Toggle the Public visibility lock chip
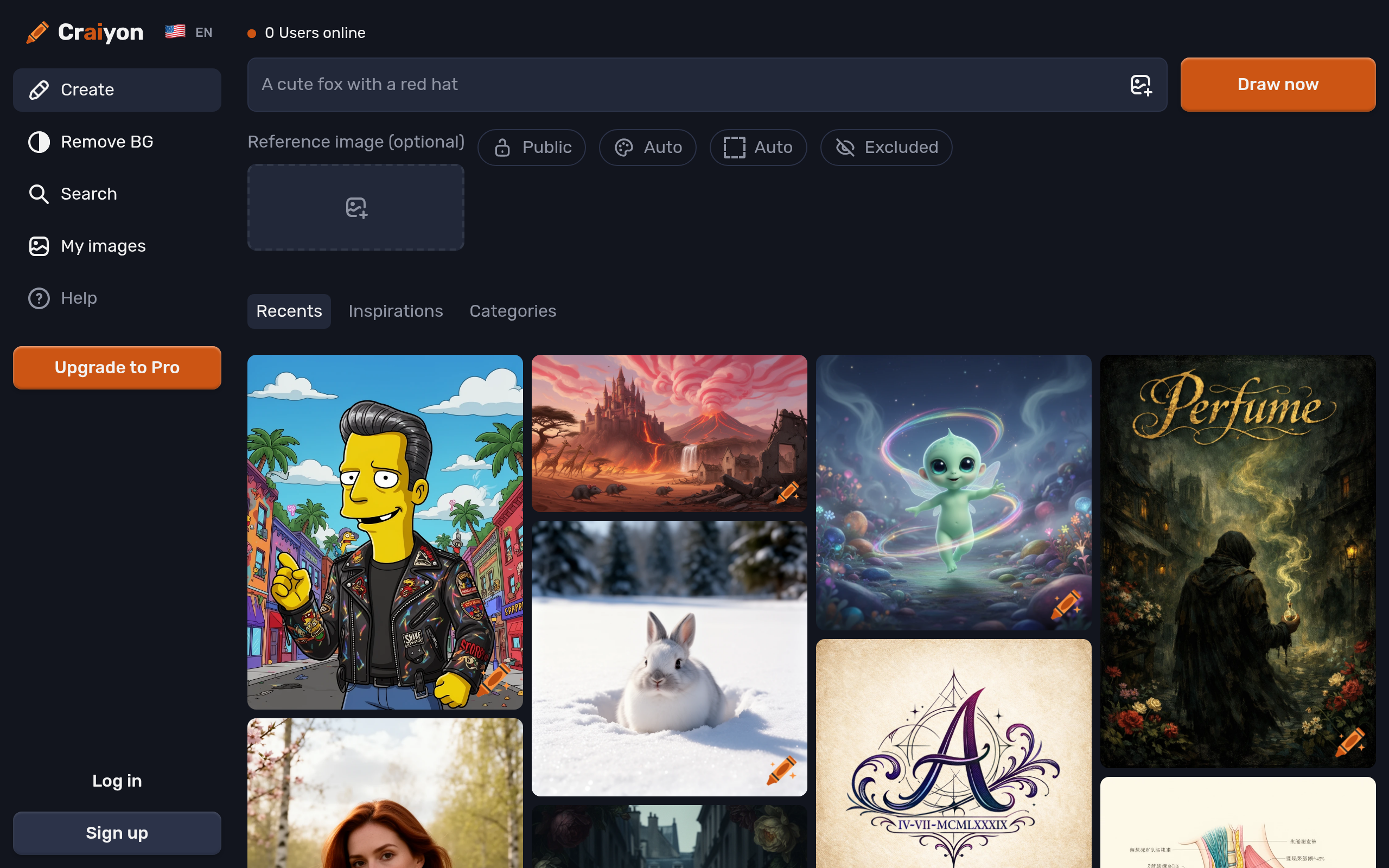This screenshot has width=1389, height=868. pos(532,148)
